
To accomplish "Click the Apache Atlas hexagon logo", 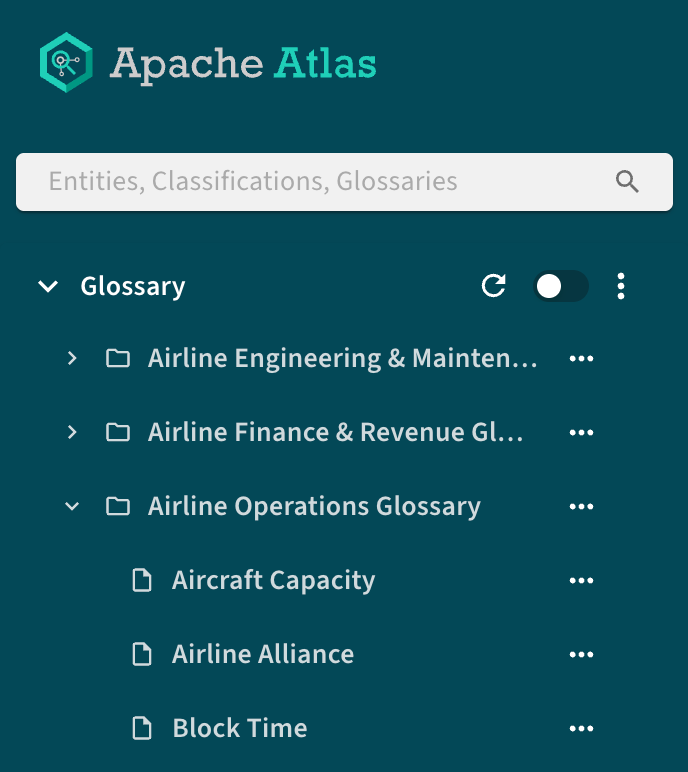I will tap(66, 63).
